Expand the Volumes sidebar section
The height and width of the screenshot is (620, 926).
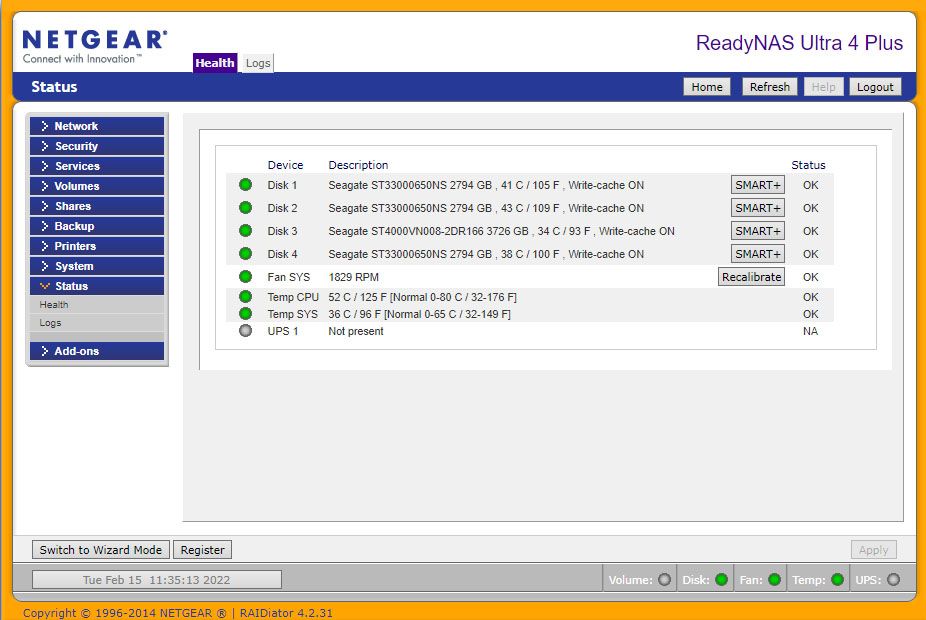96,186
